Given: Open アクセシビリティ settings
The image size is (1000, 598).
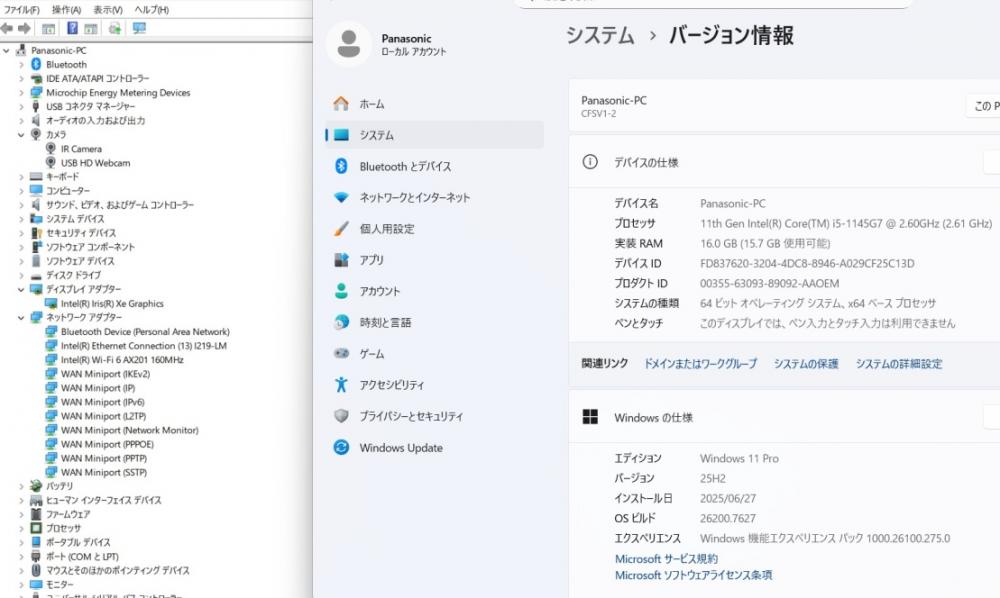Looking at the screenshot, I should (434, 385).
